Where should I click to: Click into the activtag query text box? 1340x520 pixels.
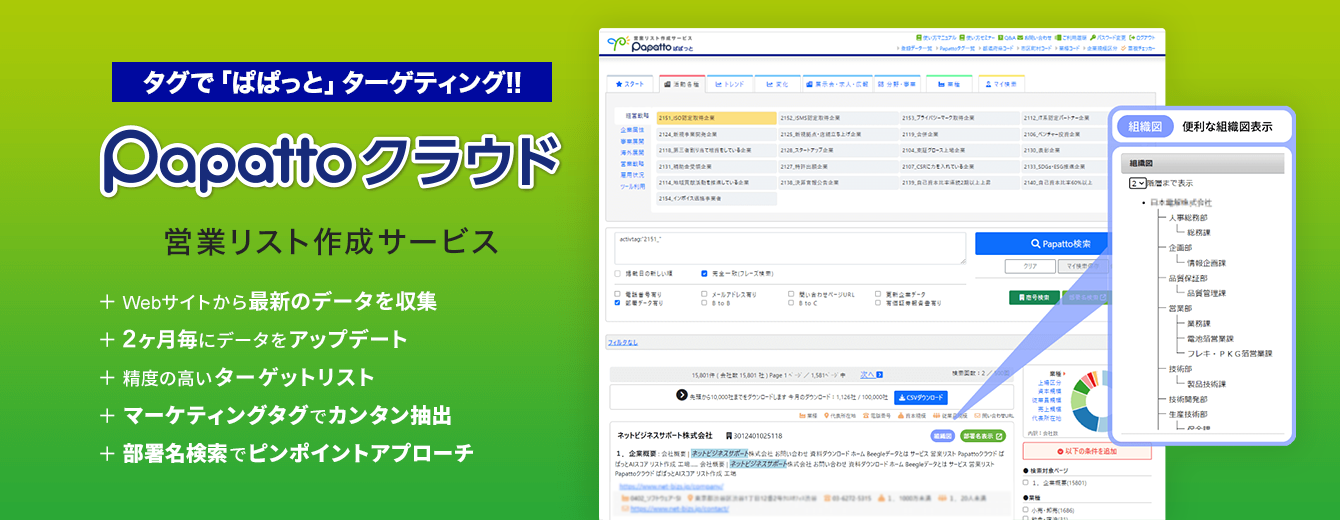790,248
